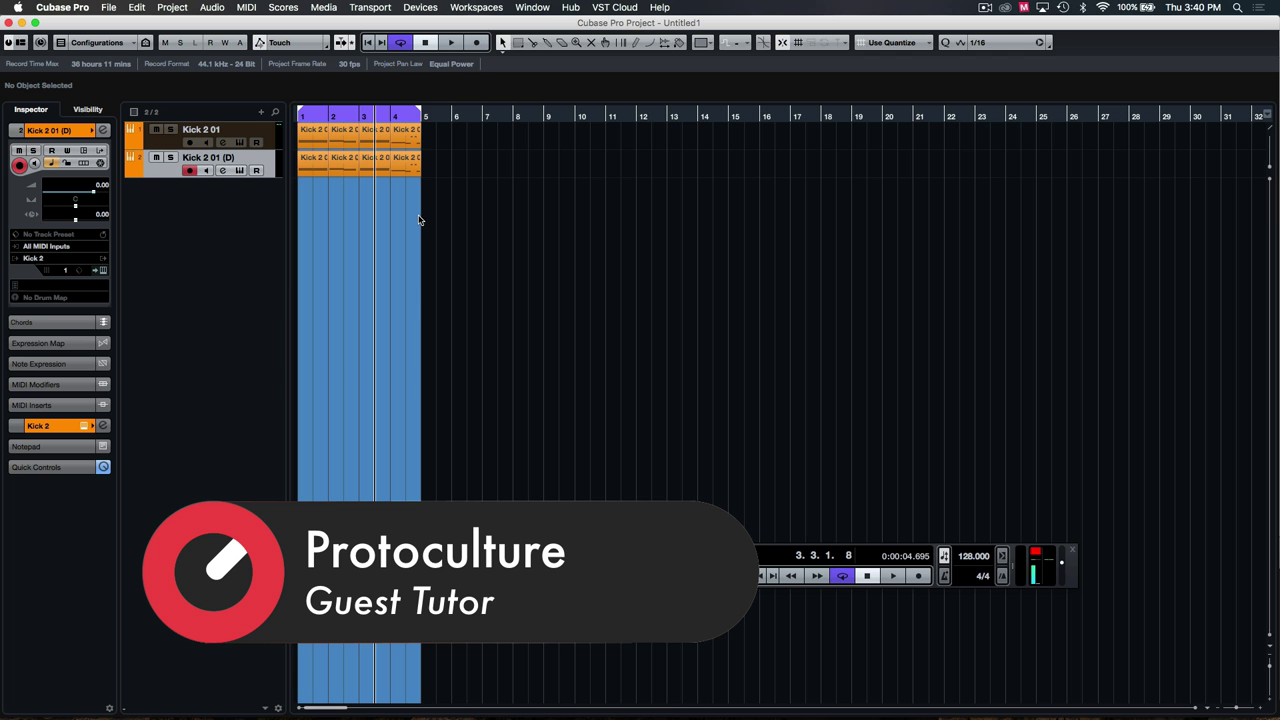Image resolution: width=1280 pixels, height=720 pixels.
Task: Open Spotlight search in macOS menu bar
Action: (x=1237, y=7)
